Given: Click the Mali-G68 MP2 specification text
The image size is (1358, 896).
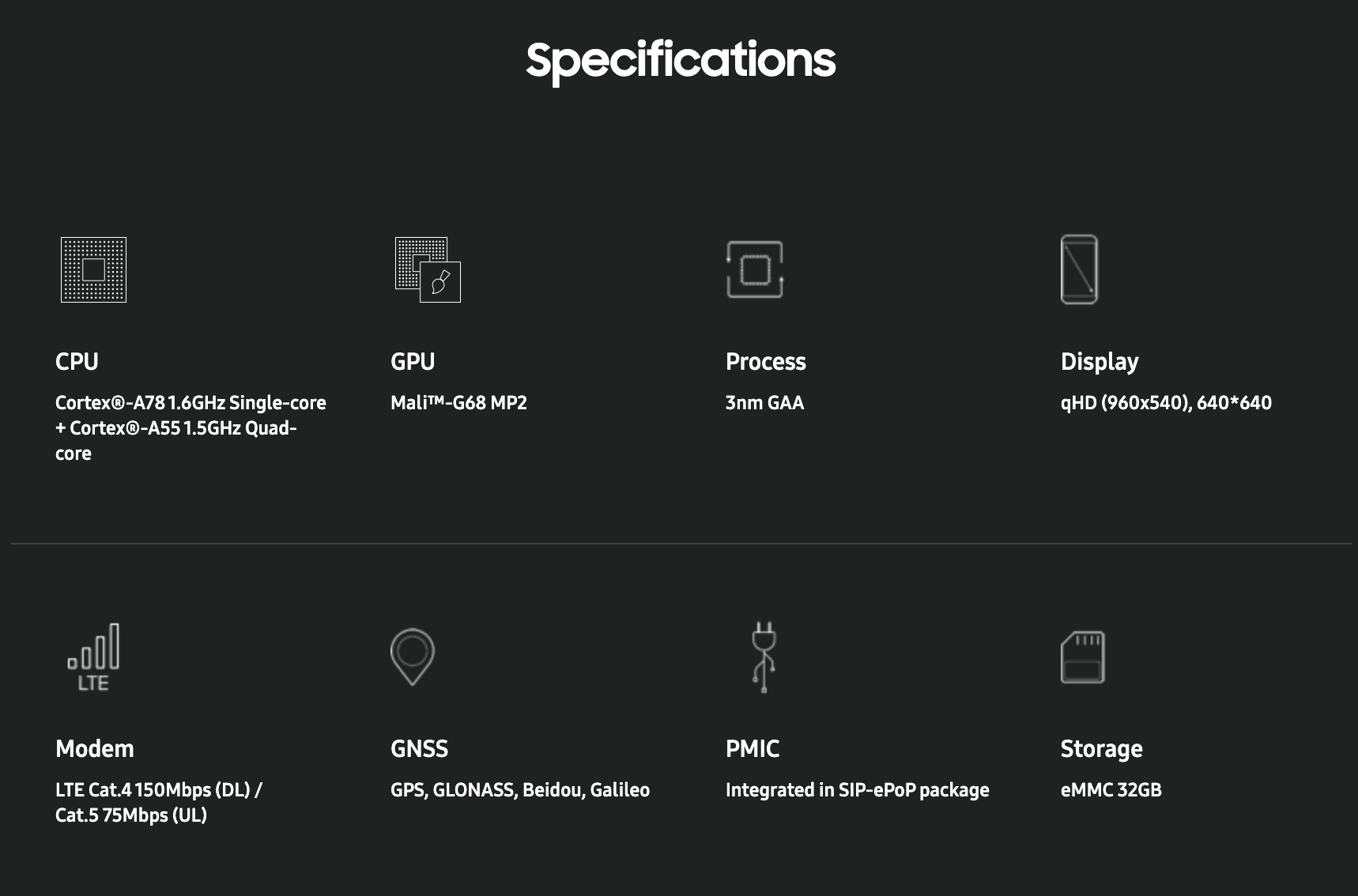Looking at the screenshot, I should [458, 403].
